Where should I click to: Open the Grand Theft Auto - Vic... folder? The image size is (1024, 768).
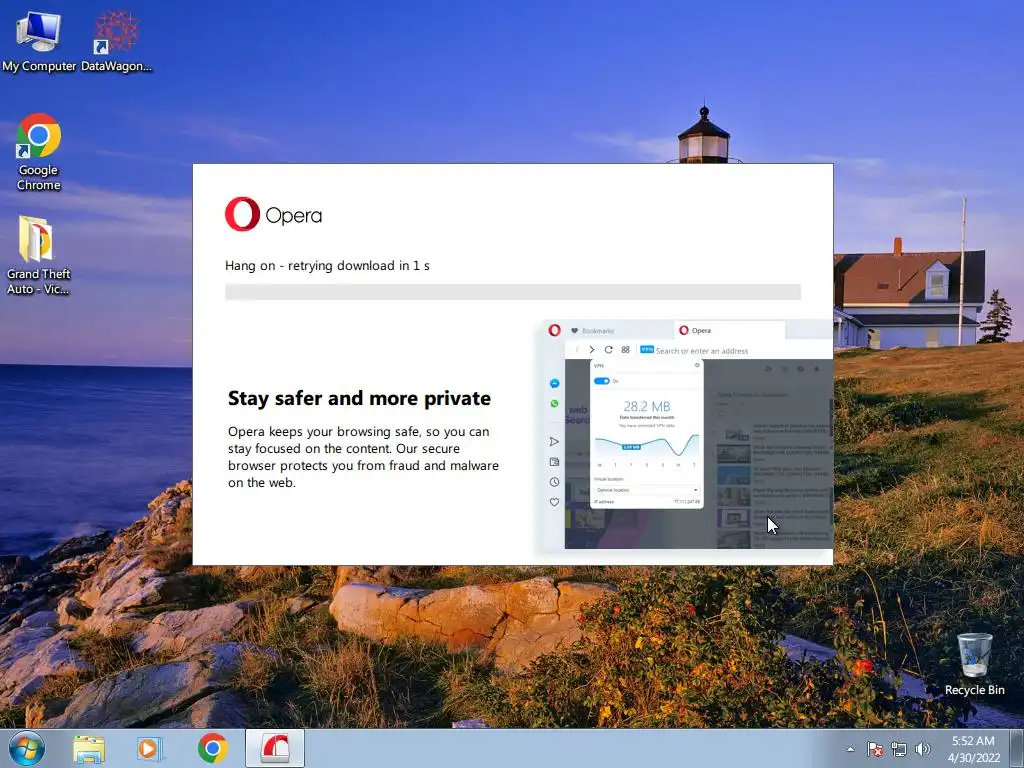39,255
